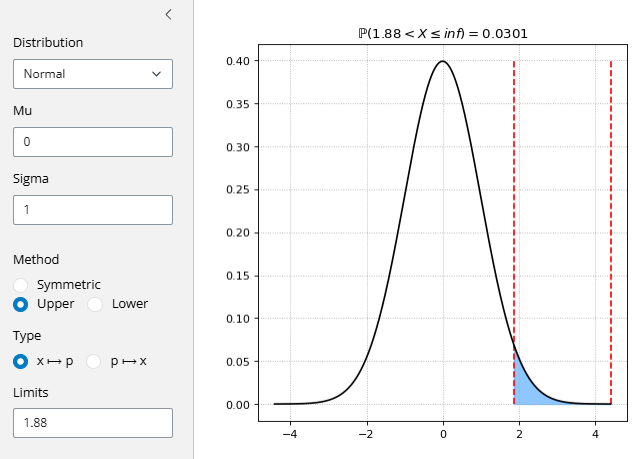Choose the Lower method radio button
The width and height of the screenshot is (642, 459).
click(96, 304)
